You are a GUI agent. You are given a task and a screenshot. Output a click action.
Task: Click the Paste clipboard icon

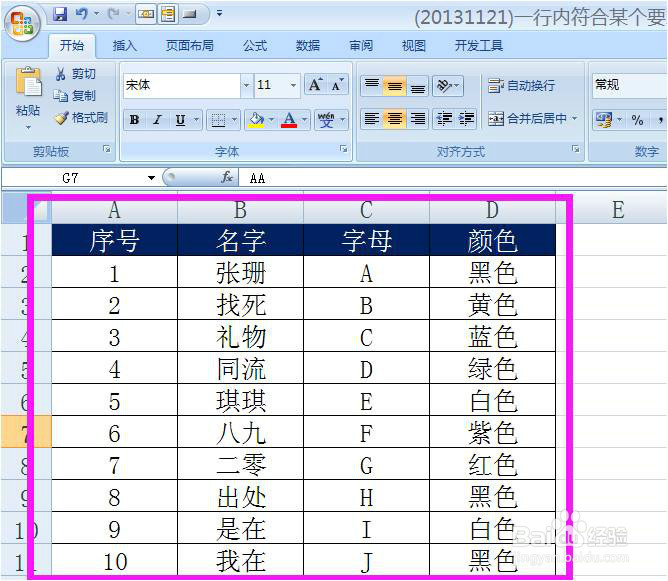click(28, 81)
